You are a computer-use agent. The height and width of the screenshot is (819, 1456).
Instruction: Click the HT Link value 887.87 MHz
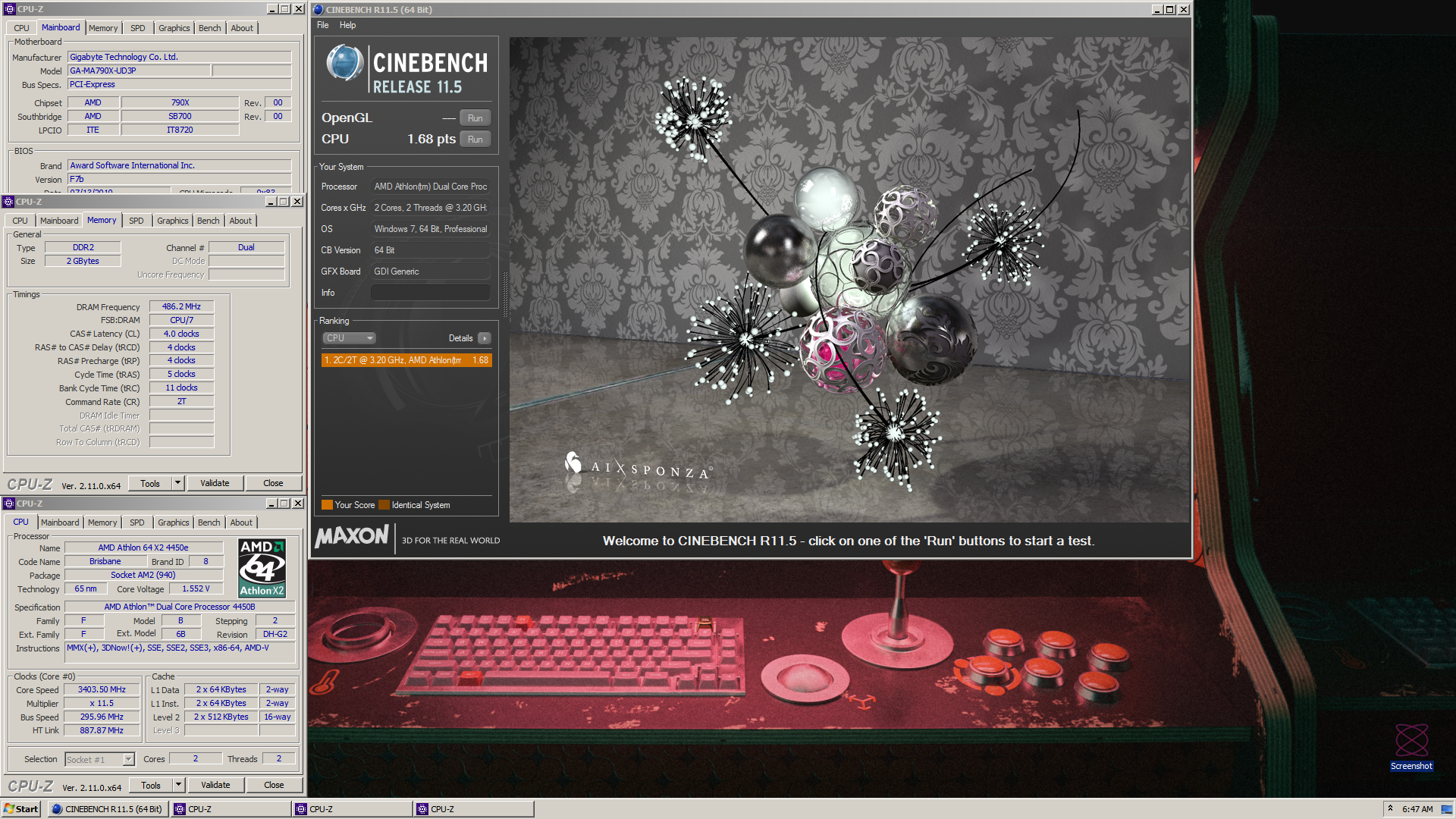(x=102, y=731)
